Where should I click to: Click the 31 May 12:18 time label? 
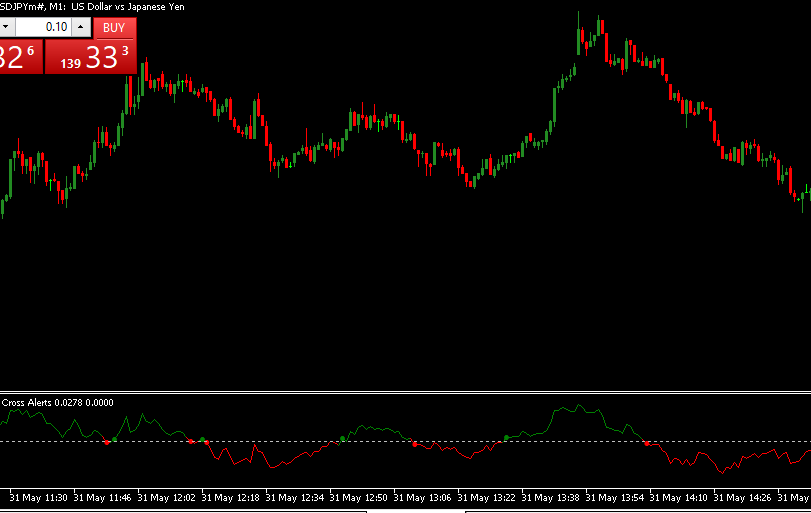pos(231,497)
